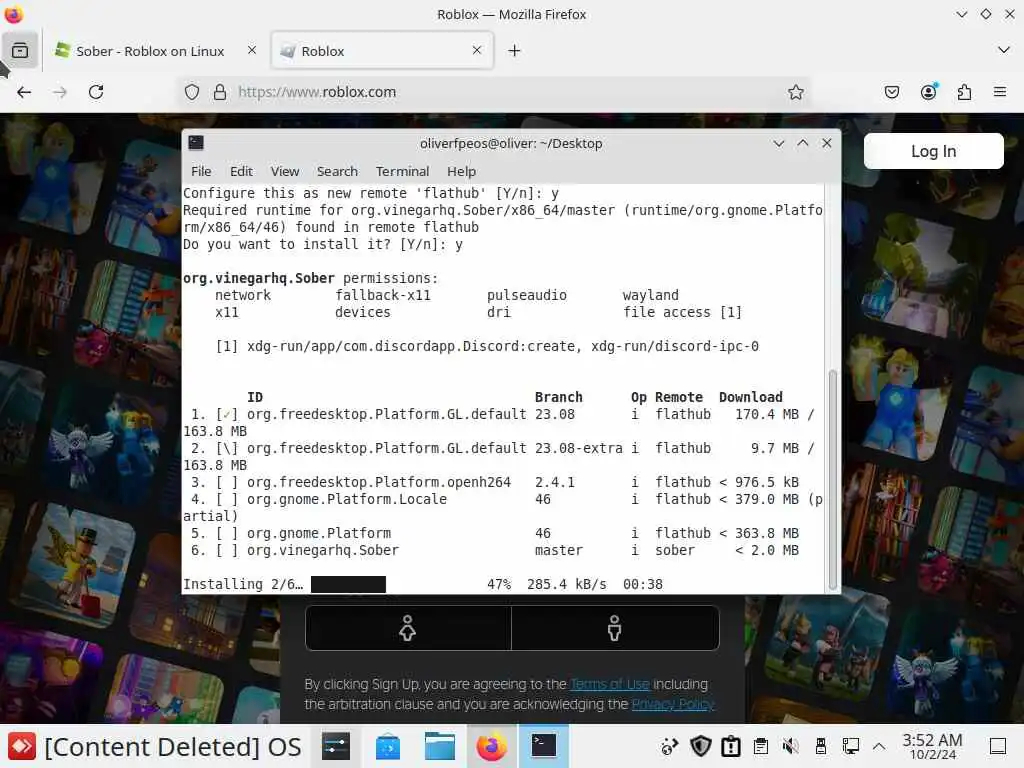Open the terminal Edit menu
1024x768 pixels.
coord(241,171)
